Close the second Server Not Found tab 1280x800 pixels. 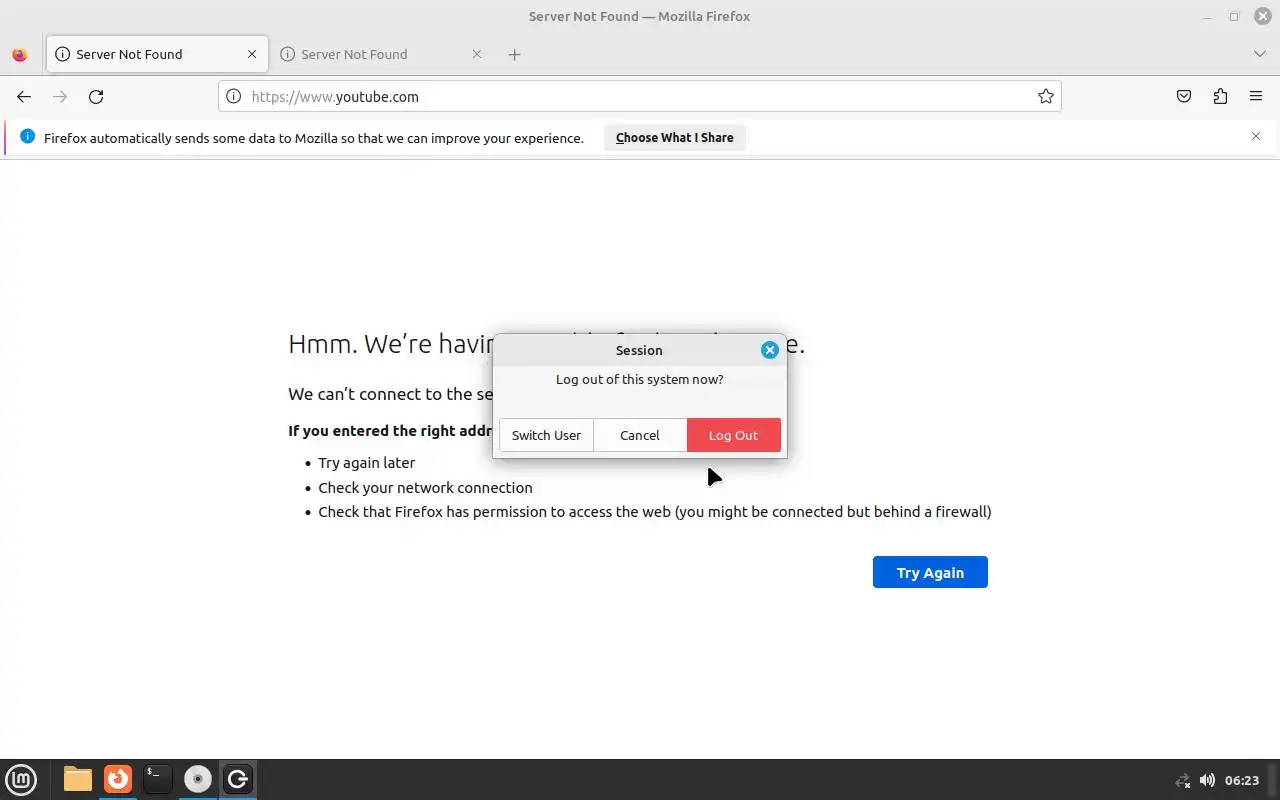(x=477, y=54)
